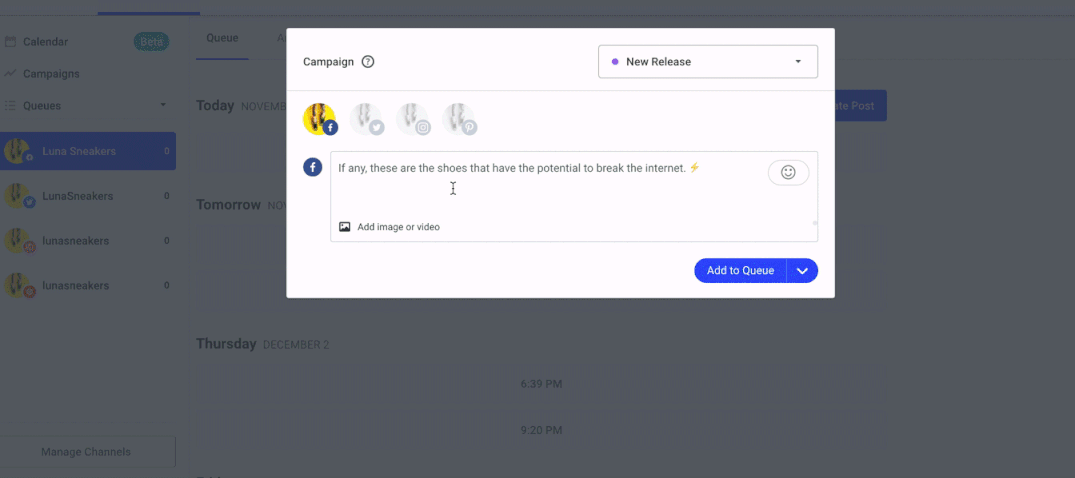
Task: Switch to the Queue tab
Action: pyautogui.click(x=222, y=38)
